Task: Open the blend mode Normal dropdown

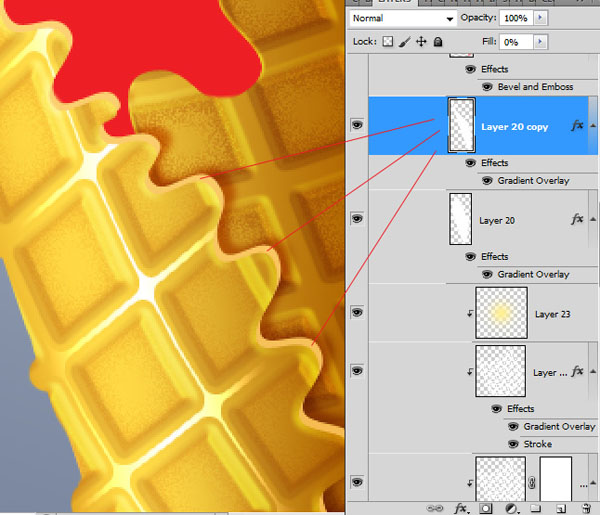Action: pos(402,18)
